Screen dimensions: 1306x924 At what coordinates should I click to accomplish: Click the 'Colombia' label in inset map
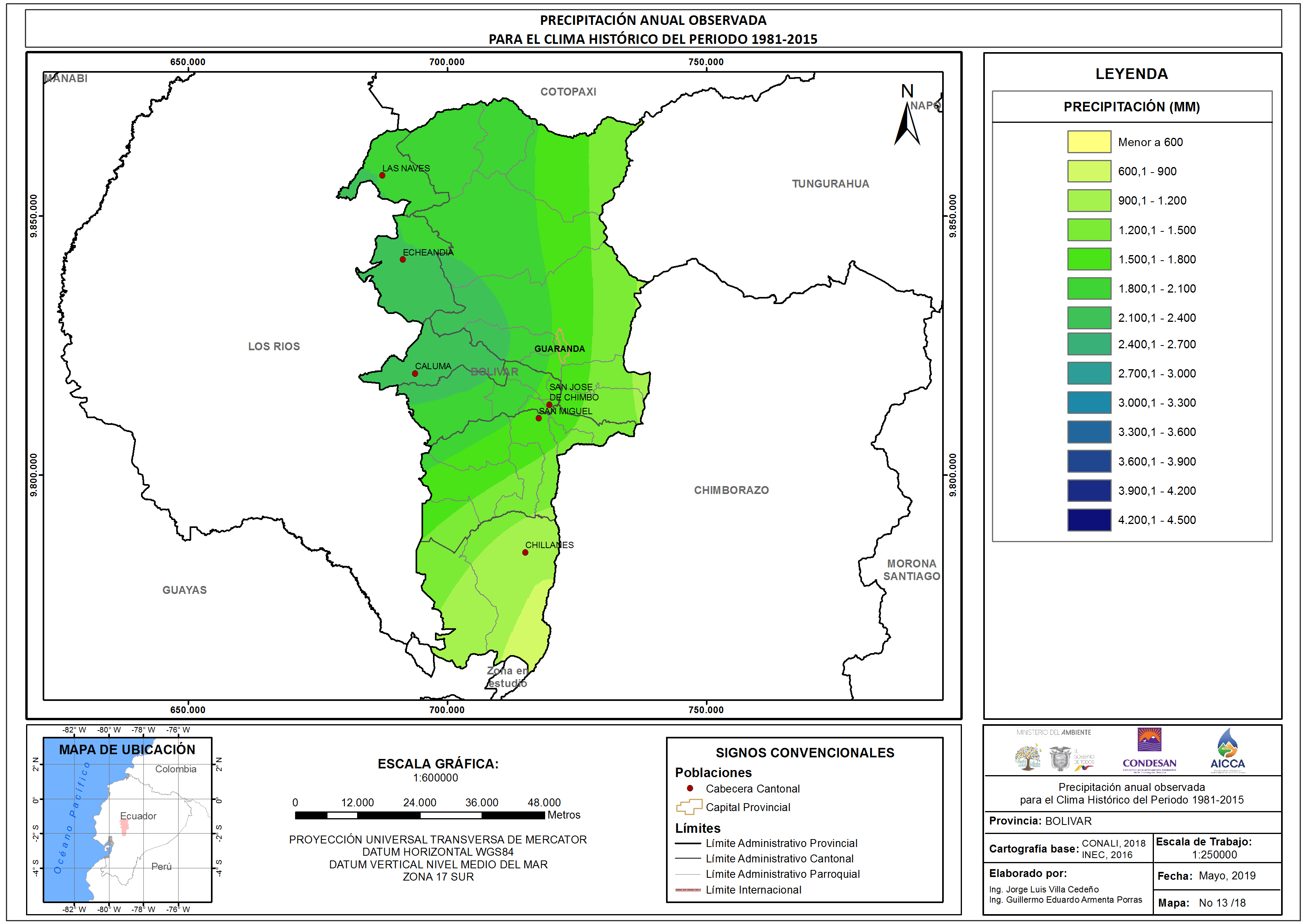176,769
